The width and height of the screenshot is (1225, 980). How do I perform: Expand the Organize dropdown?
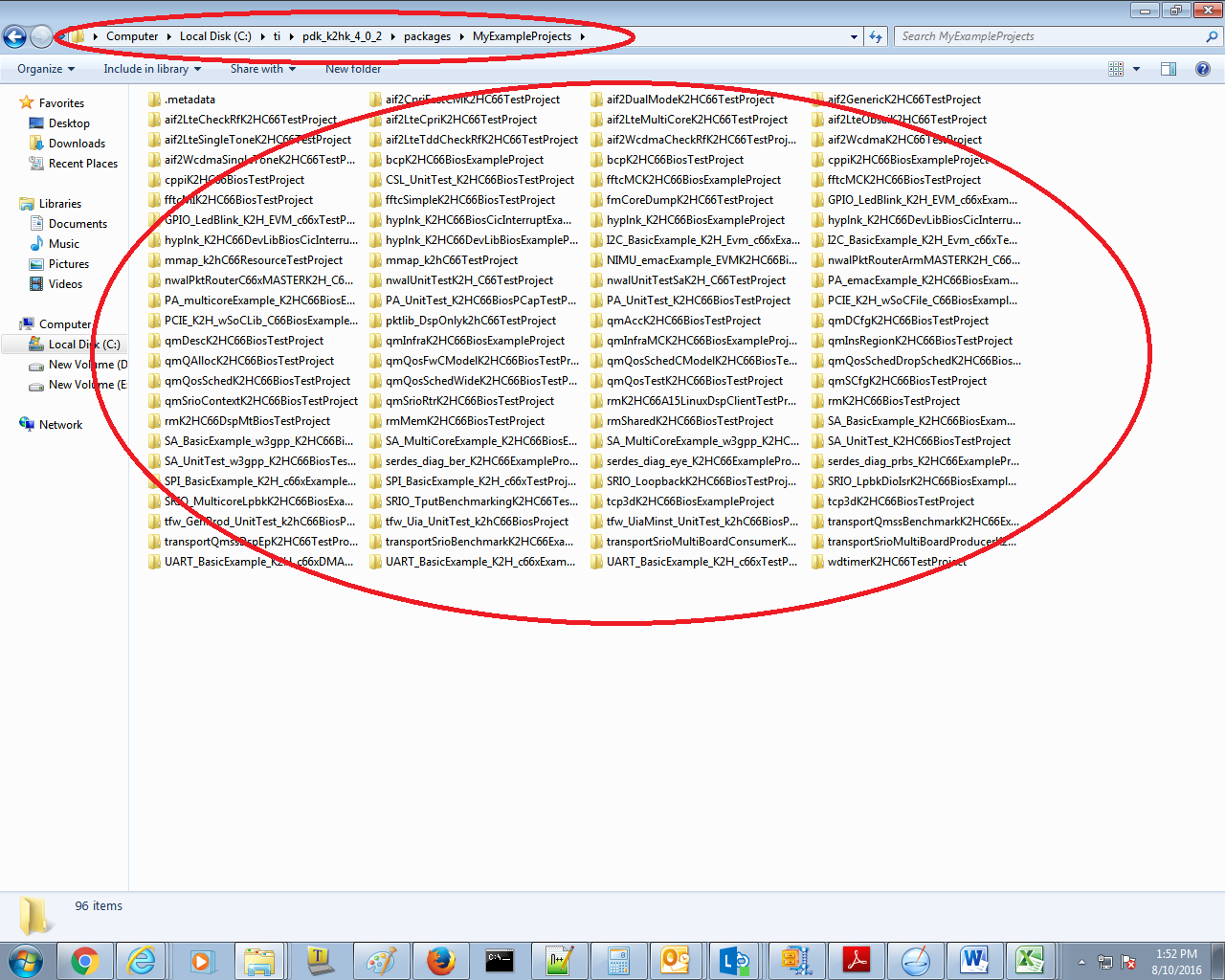point(45,69)
